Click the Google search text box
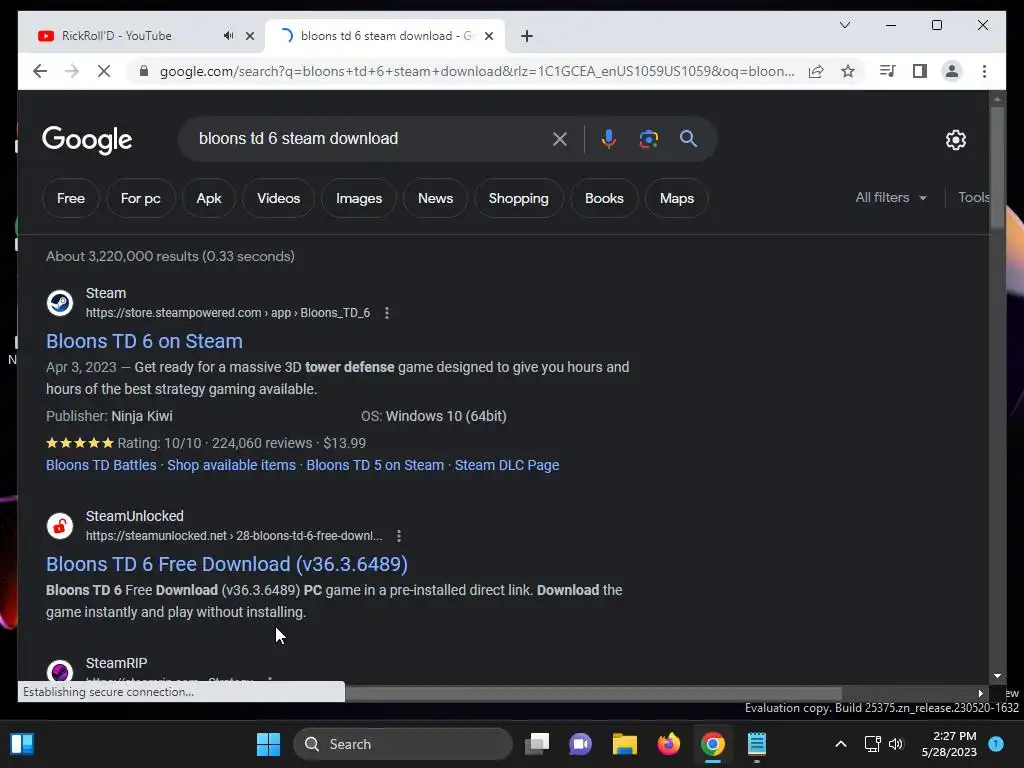 (369, 138)
